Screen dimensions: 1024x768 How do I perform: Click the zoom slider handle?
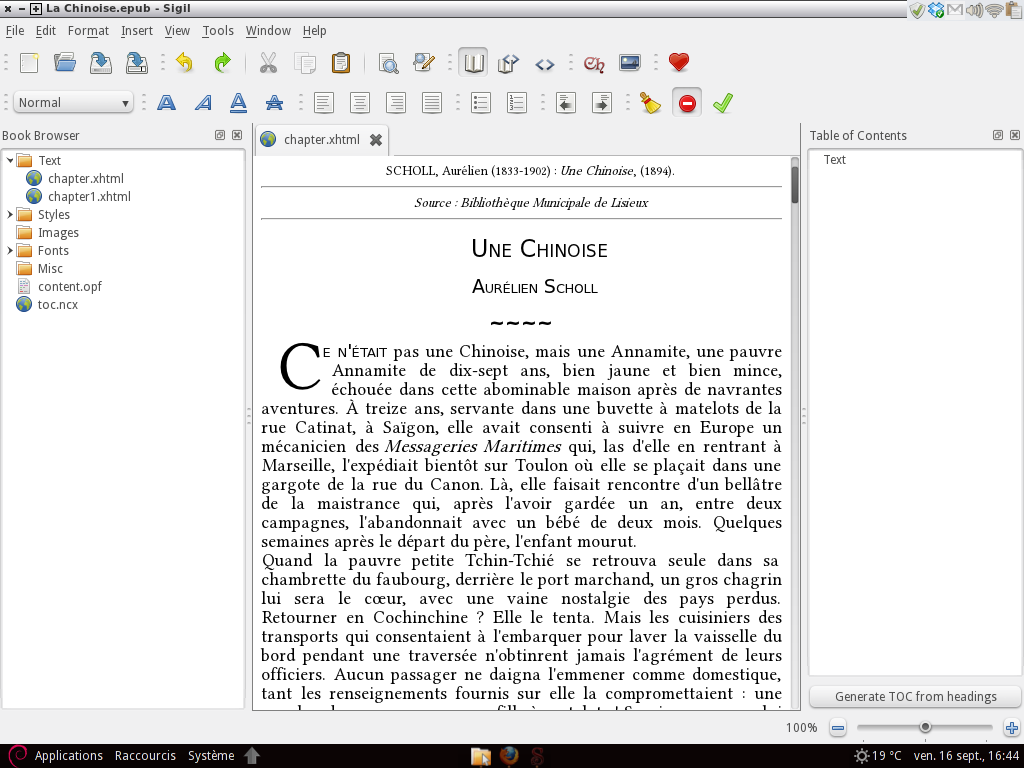925,727
